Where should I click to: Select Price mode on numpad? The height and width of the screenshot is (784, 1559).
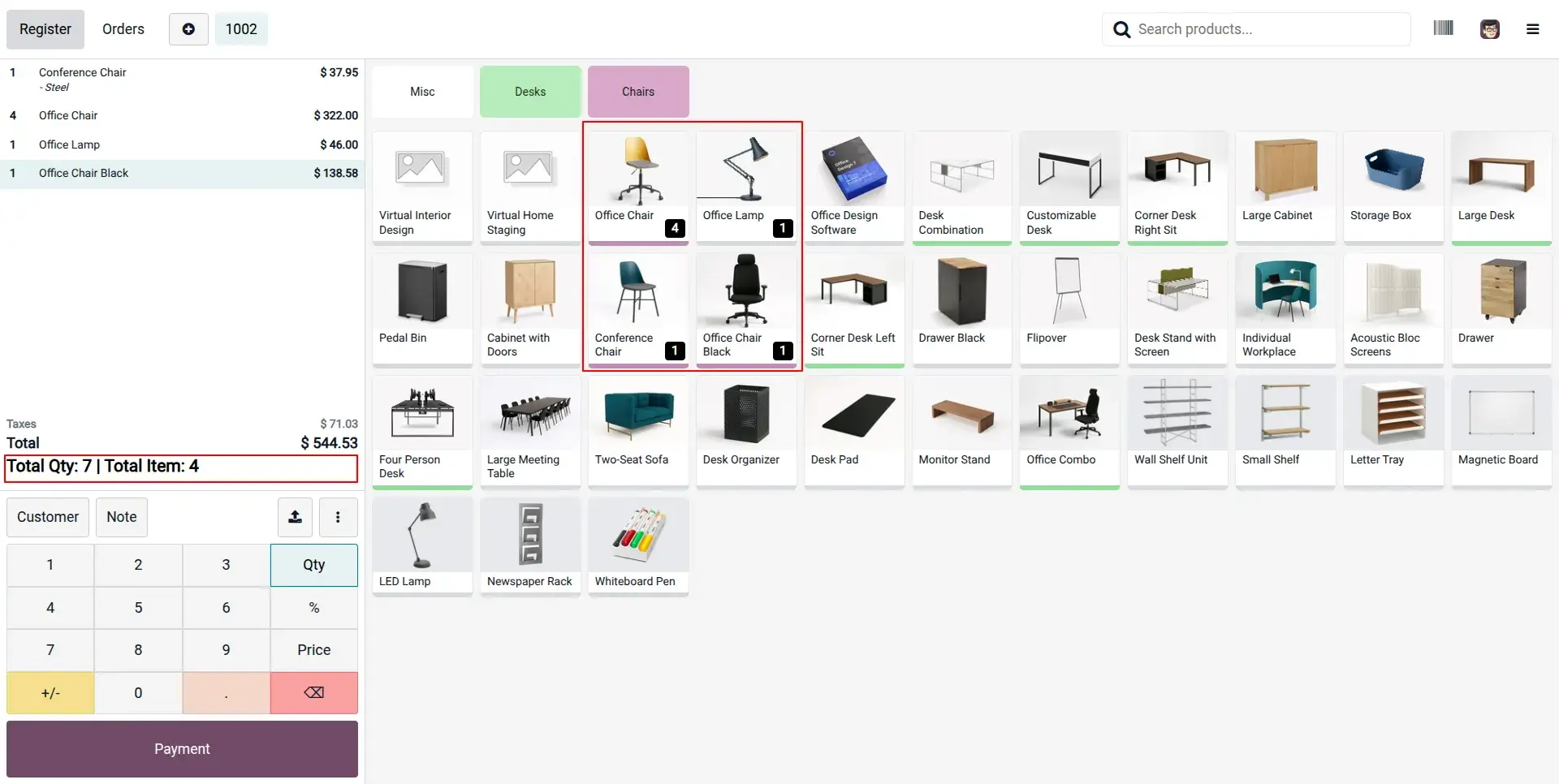click(x=314, y=650)
